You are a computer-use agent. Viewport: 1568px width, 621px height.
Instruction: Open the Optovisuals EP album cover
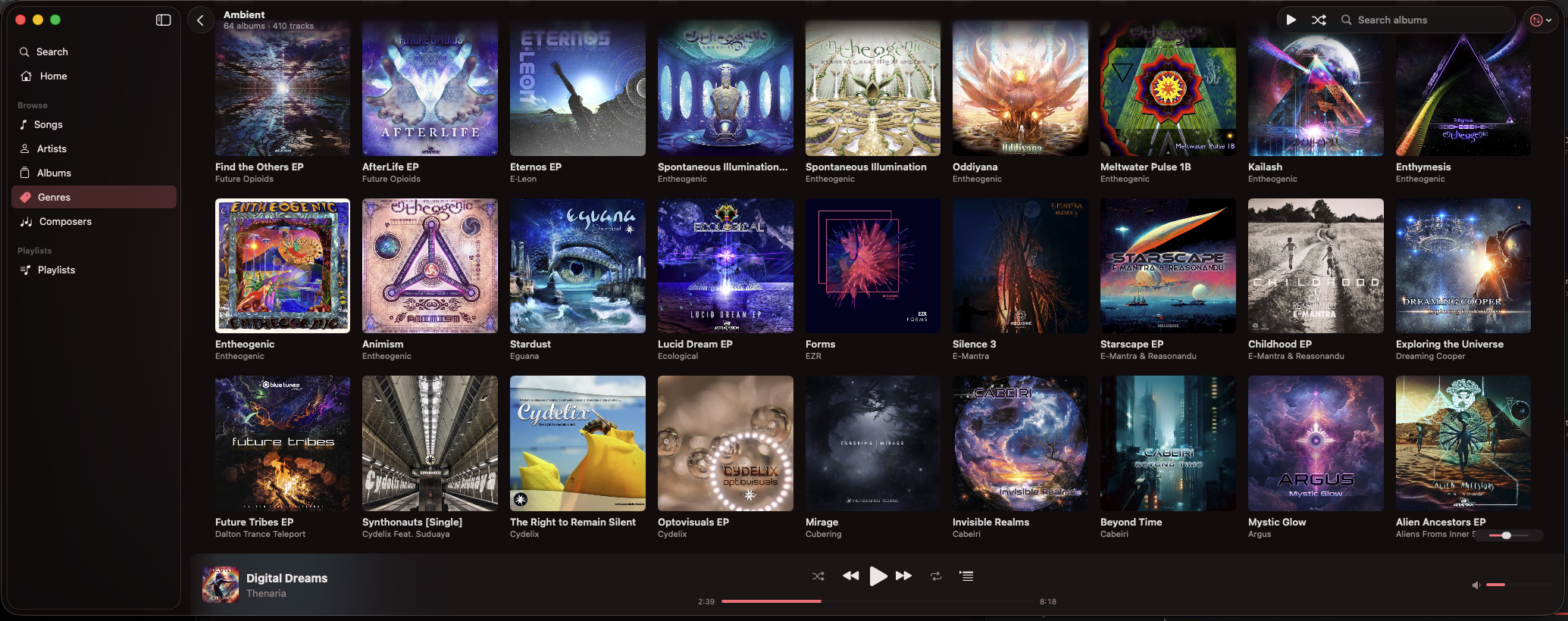point(725,444)
